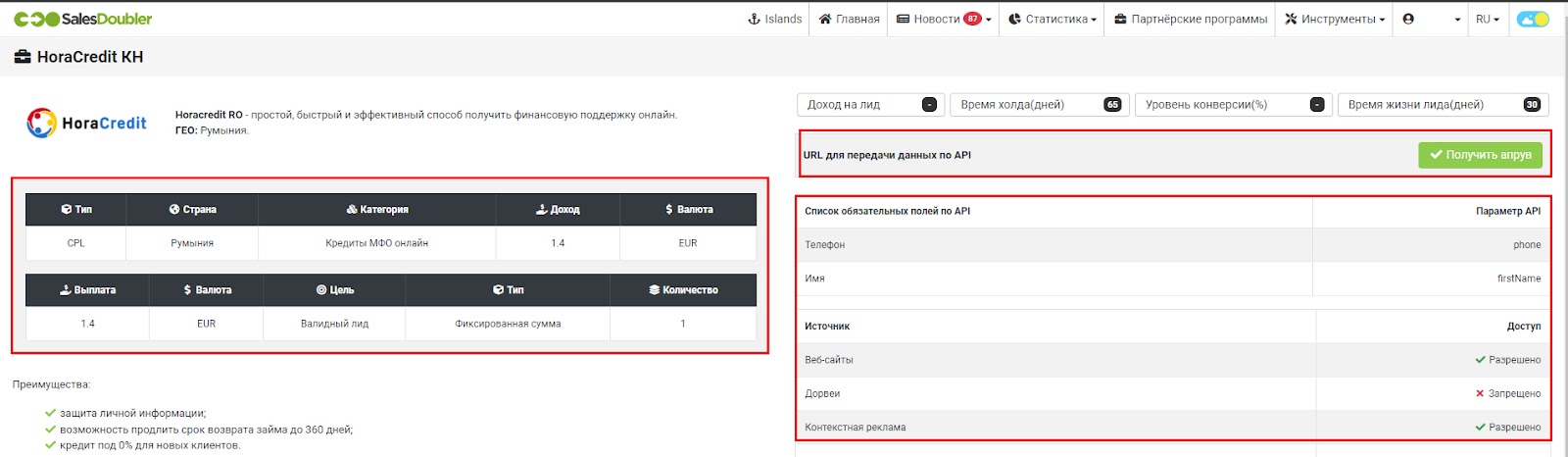Click the pie chart icon beside Статистика
Viewport: 1568px width, 457px height.
click(x=1014, y=19)
